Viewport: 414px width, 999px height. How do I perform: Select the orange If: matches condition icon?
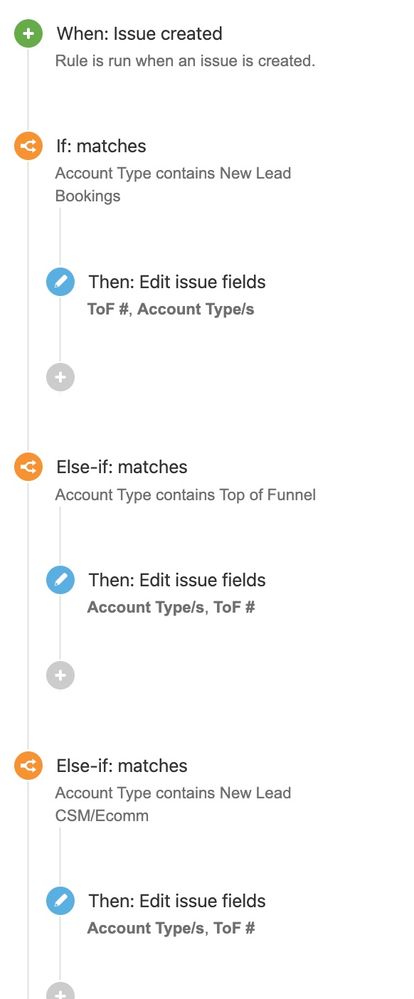(28, 146)
